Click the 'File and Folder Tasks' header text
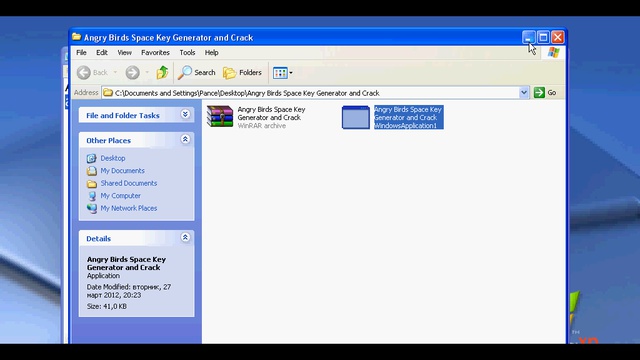 [x=123, y=116]
